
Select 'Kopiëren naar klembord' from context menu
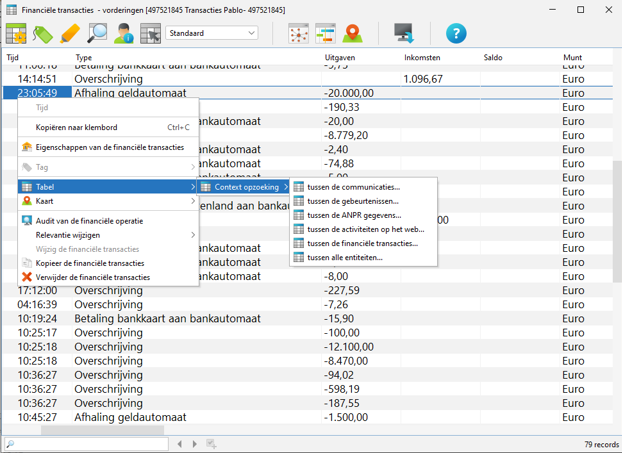[77, 127]
